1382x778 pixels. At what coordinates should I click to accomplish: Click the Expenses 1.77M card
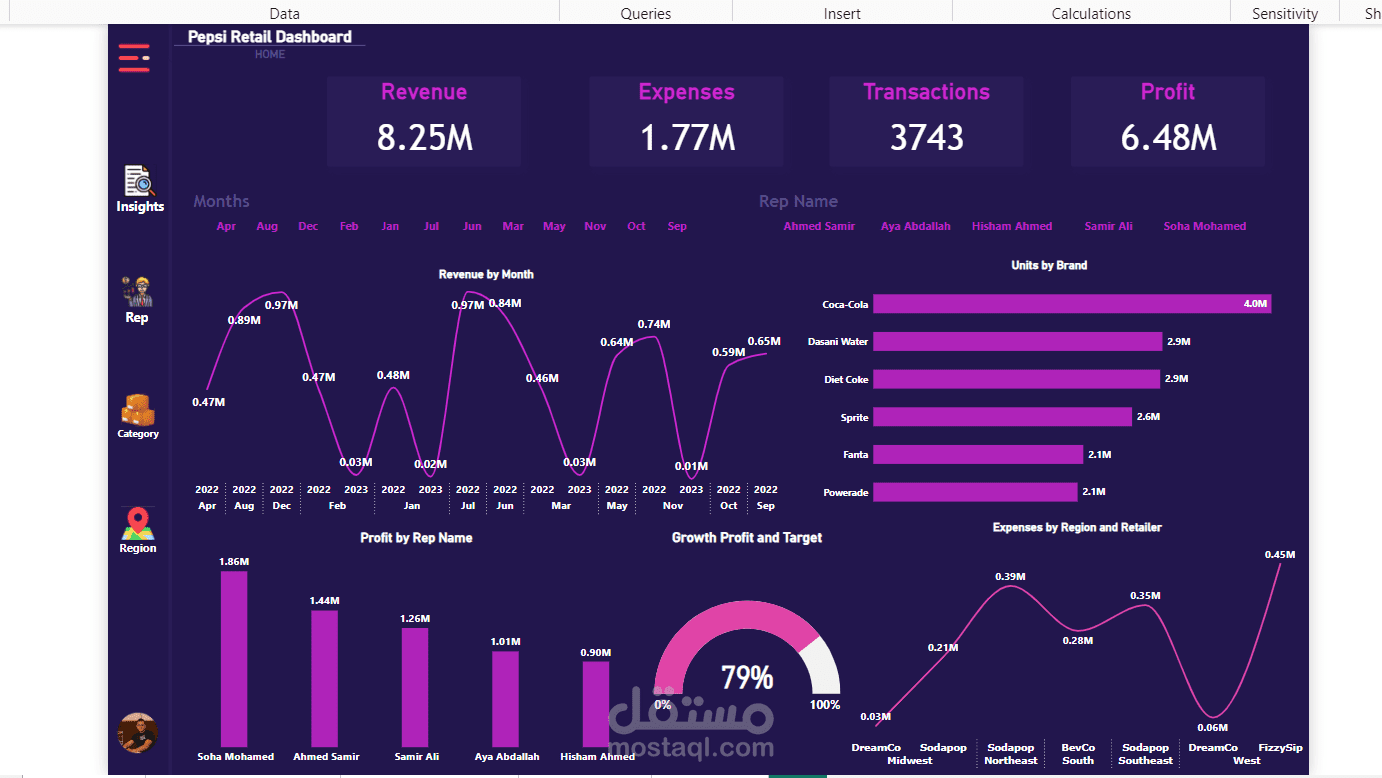[686, 121]
